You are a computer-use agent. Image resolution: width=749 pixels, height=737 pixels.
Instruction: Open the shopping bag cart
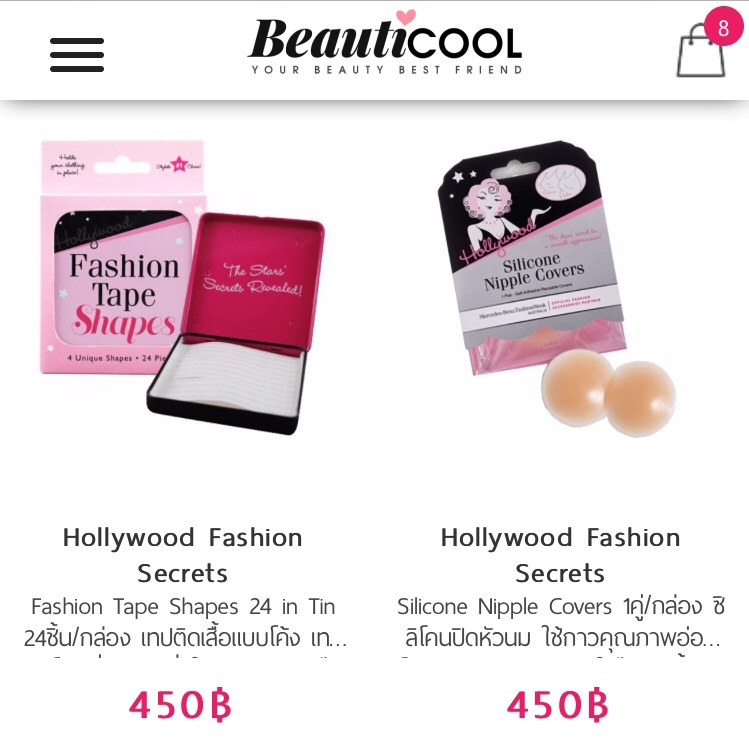tap(701, 51)
